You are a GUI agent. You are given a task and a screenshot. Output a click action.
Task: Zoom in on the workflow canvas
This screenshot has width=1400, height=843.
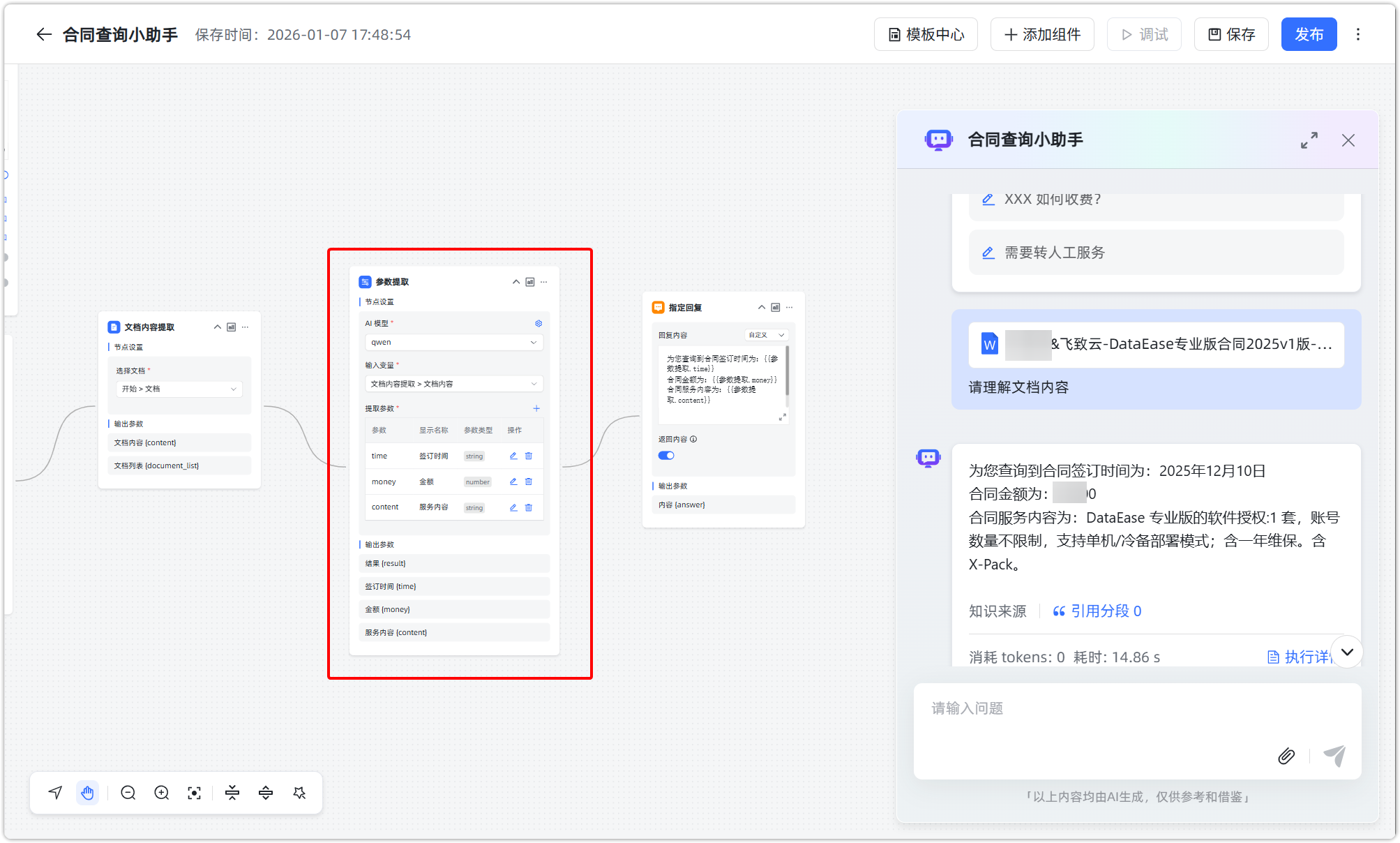(x=161, y=793)
